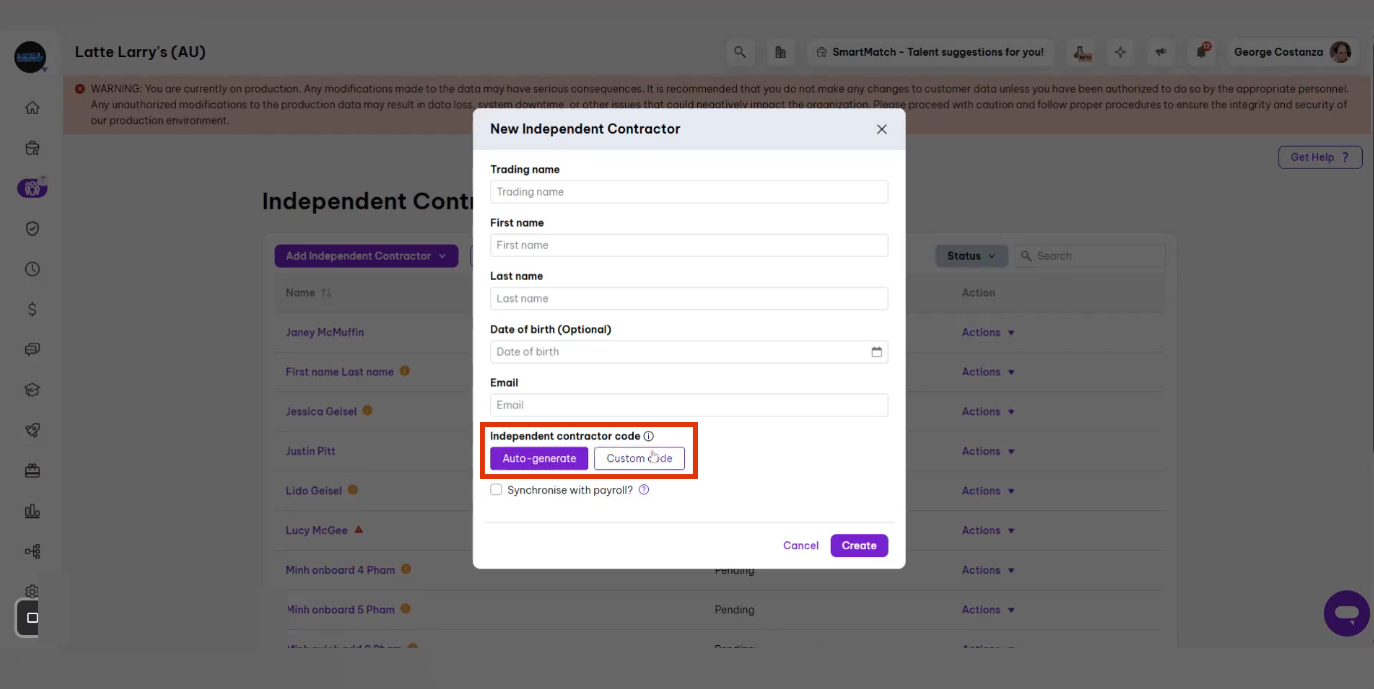Open the chat support bubble widget
Screen dimensions: 1374x689
[1346, 613]
